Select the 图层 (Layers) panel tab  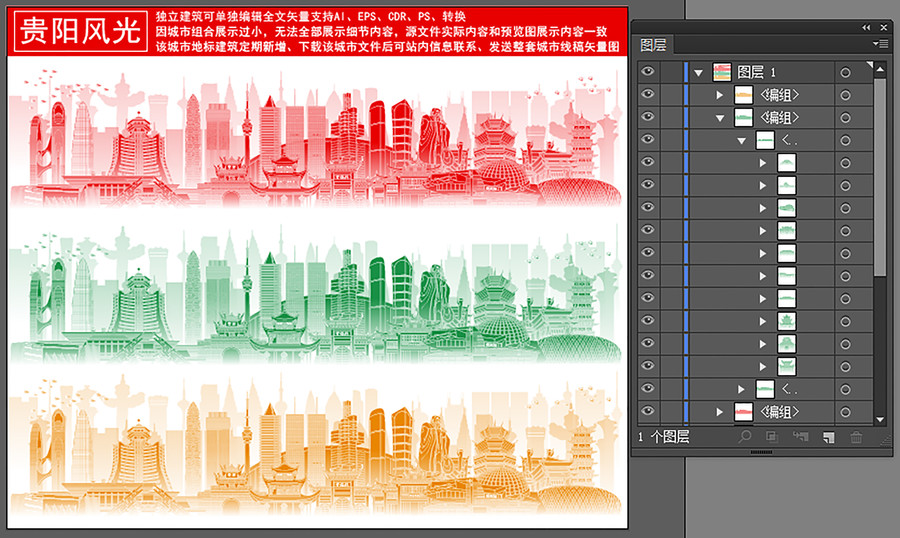[x=654, y=45]
